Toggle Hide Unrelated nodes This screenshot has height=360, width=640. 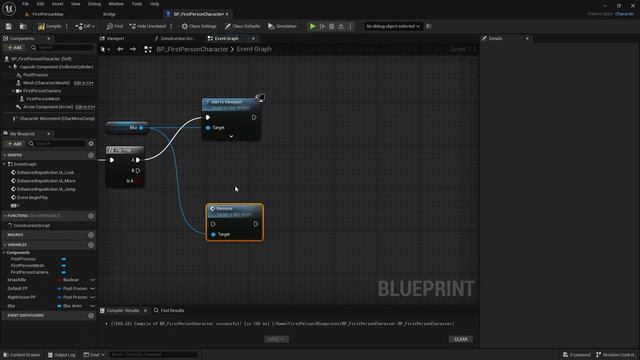148,26
